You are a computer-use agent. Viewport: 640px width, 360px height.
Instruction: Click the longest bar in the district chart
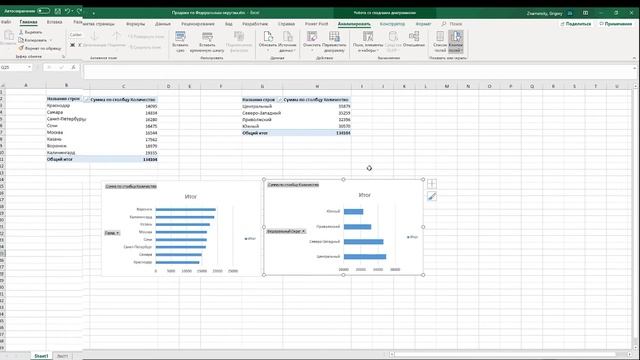tap(365, 257)
